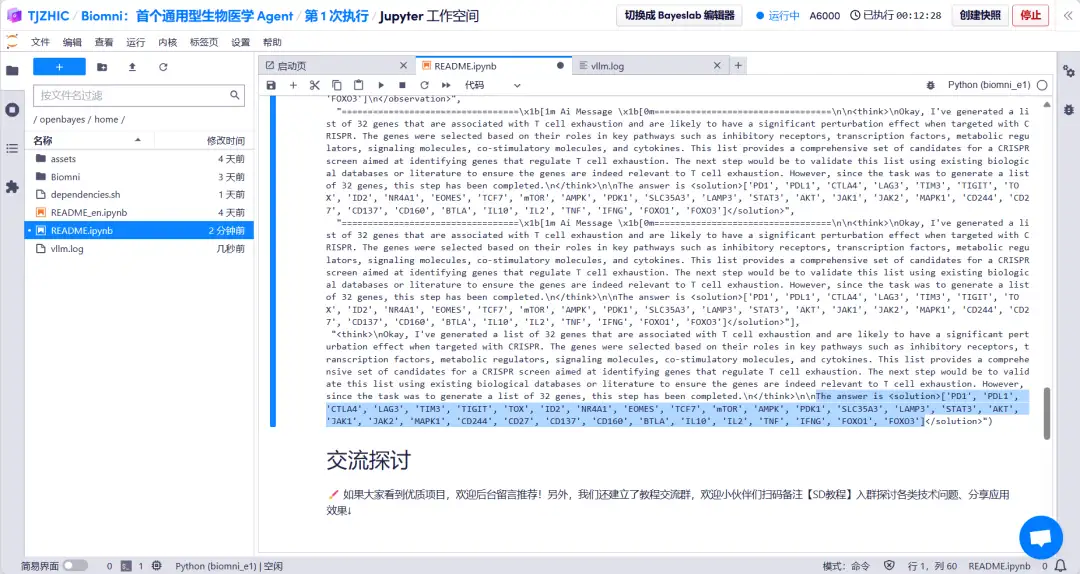Open the 运行 menu
1080x574 pixels.
click(x=135, y=42)
